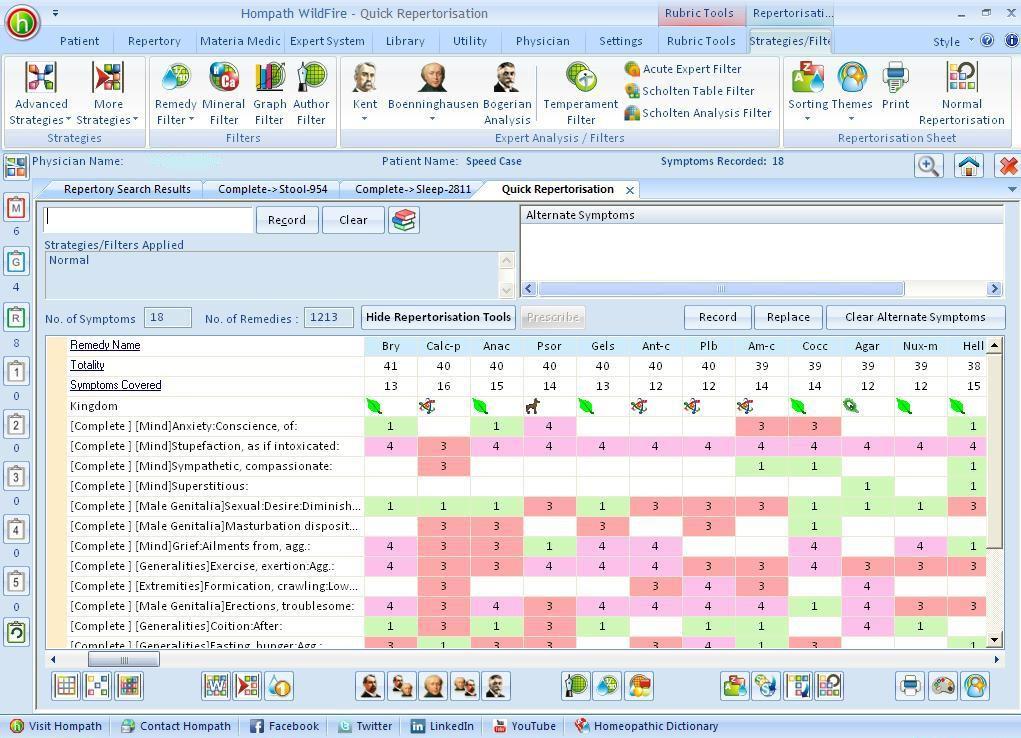Apply the Temperament Filter
The height and width of the screenshot is (738, 1021).
point(581,78)
